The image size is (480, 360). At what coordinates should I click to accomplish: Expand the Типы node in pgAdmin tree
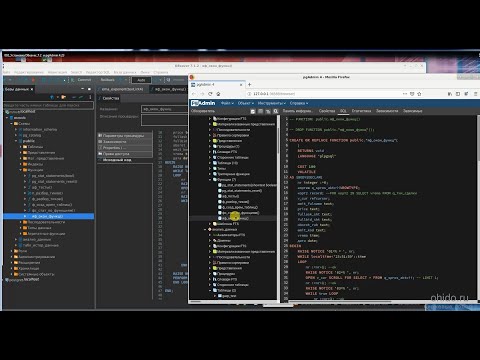[210, 168]
